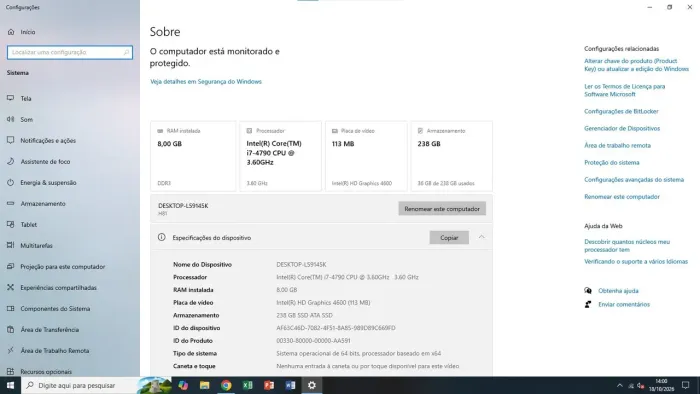The width and height of the screenshot is (700, 394).
Task: Select the Tela display icon in sidebar
Action: point(11,98)
